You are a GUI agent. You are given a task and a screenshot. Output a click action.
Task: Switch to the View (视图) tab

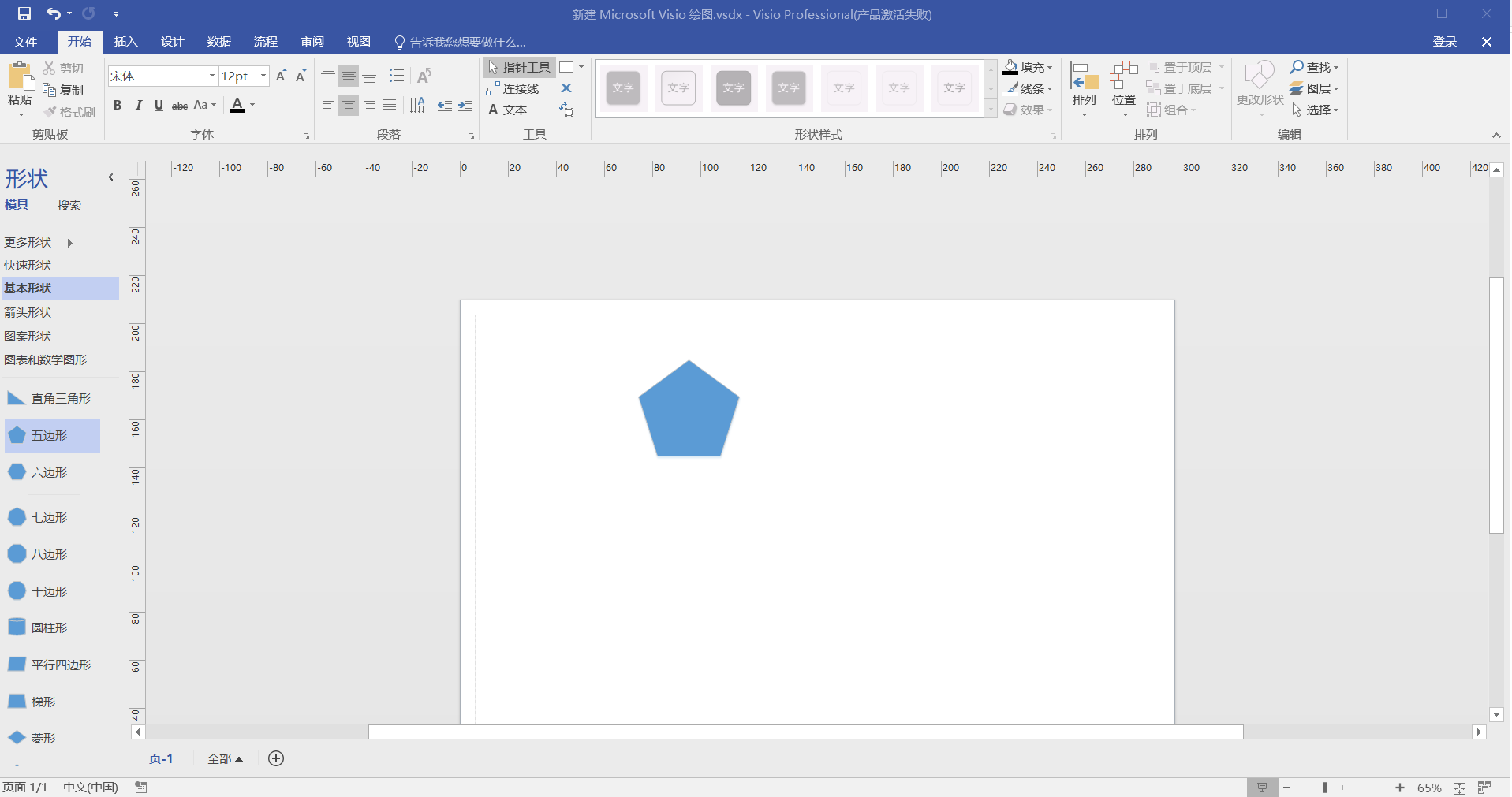358,42
